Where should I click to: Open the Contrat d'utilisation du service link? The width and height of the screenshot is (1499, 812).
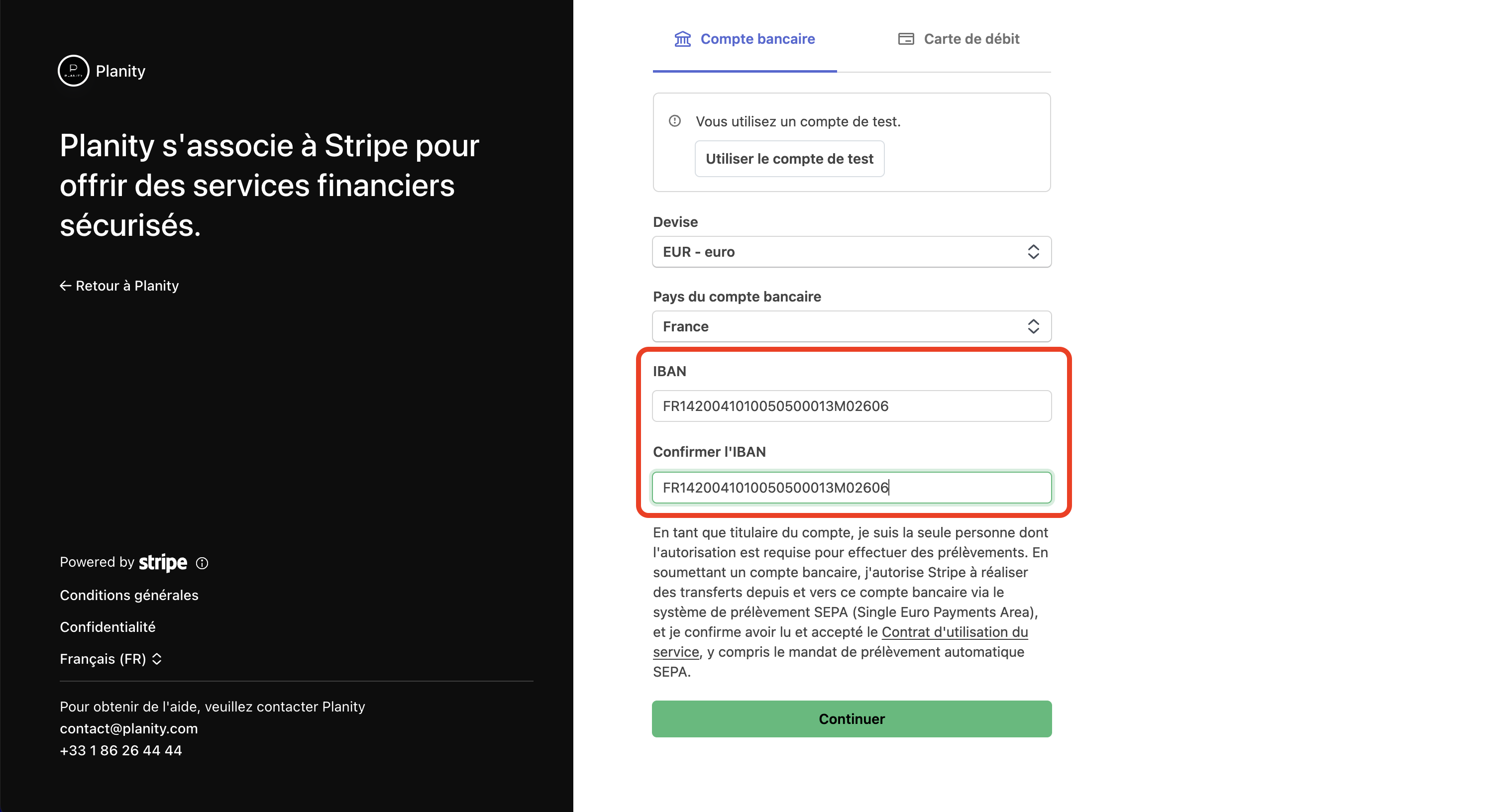[x=955, y=632]
